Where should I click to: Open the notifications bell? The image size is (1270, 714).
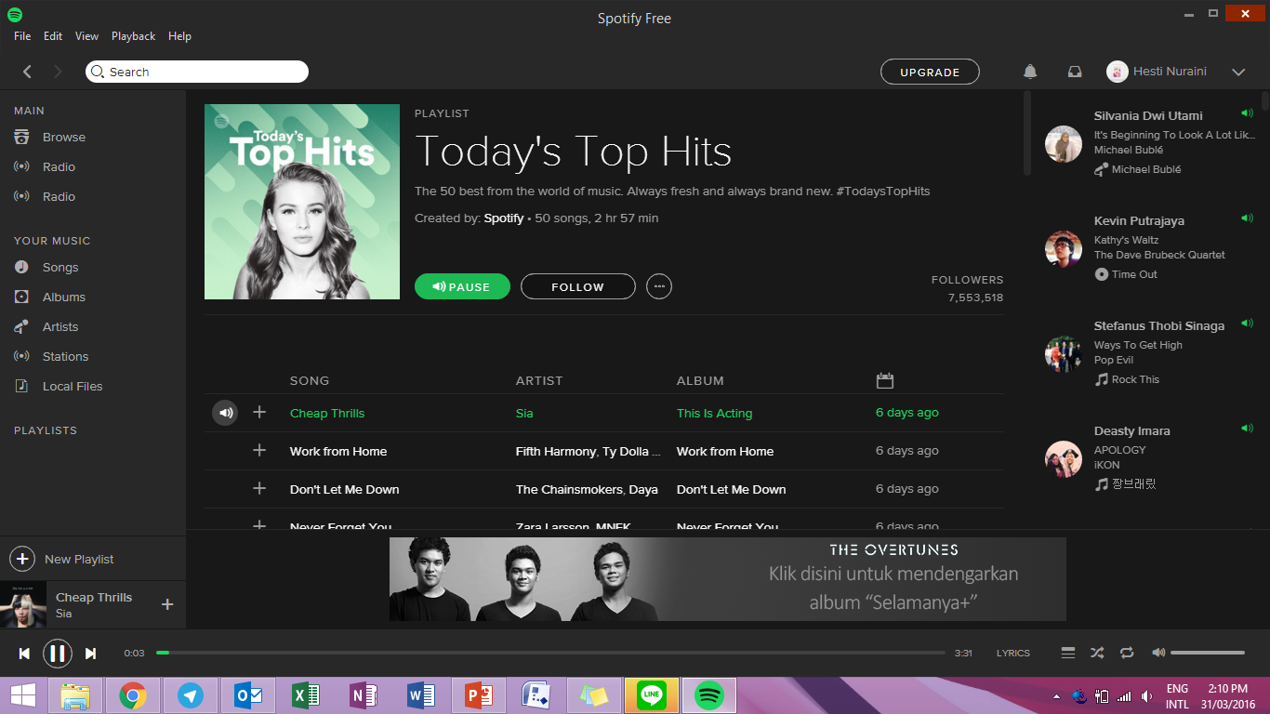click(x=1030, y=72)
